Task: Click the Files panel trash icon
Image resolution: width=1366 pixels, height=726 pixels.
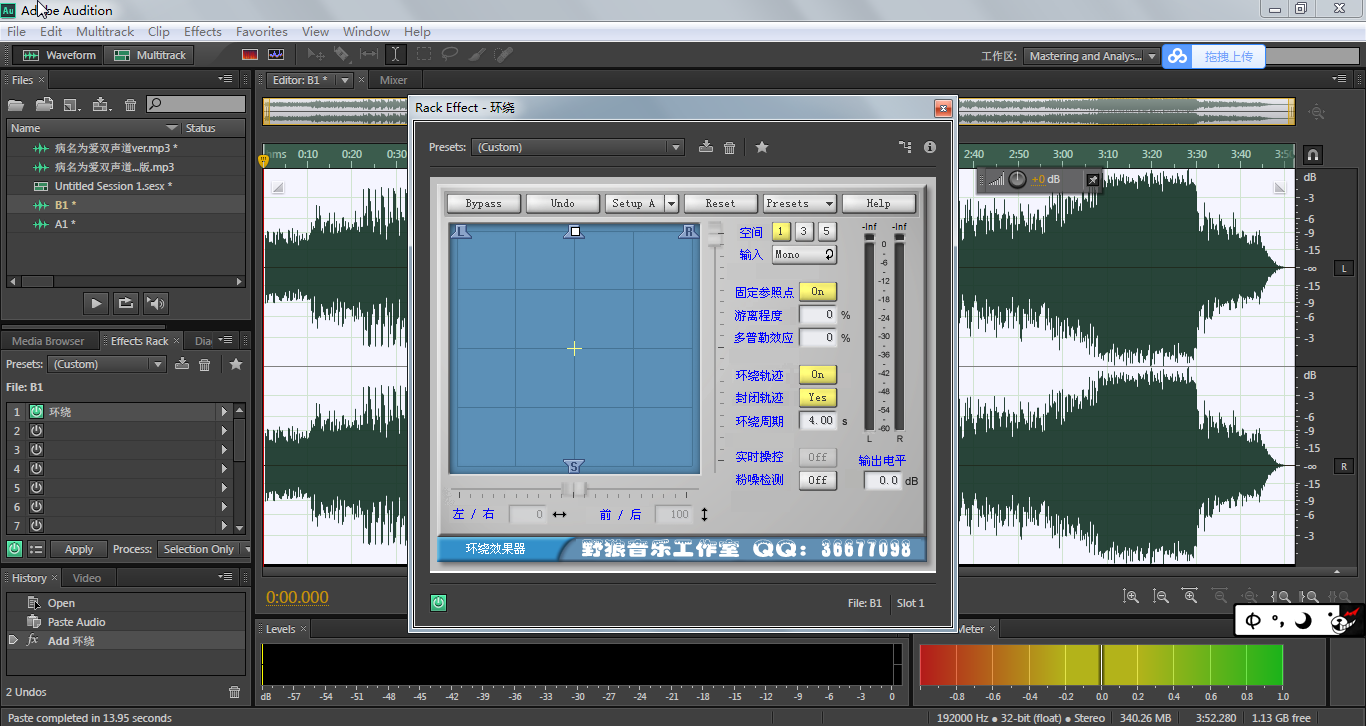Action: (x=130, y=104)
